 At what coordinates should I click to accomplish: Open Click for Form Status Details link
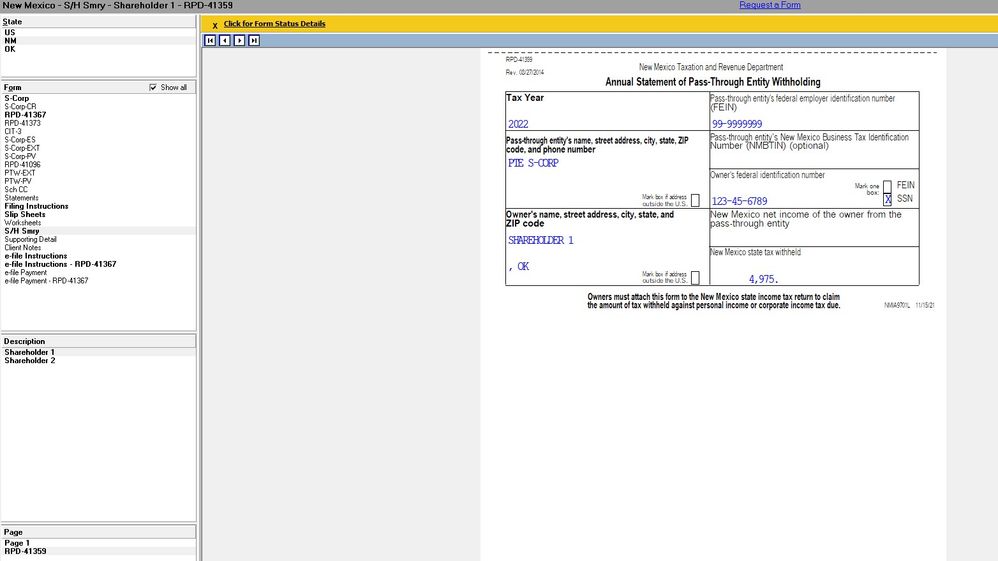pyautogui.click(x=274, y=24)
